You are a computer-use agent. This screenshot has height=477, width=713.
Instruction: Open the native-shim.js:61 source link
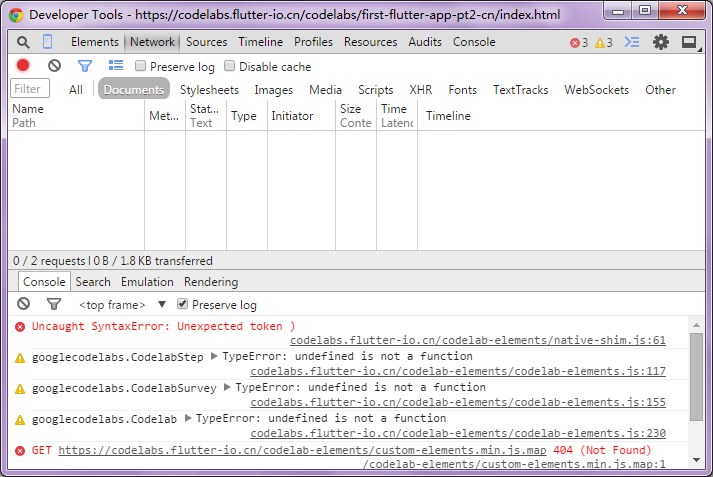(x=478, y=340)
